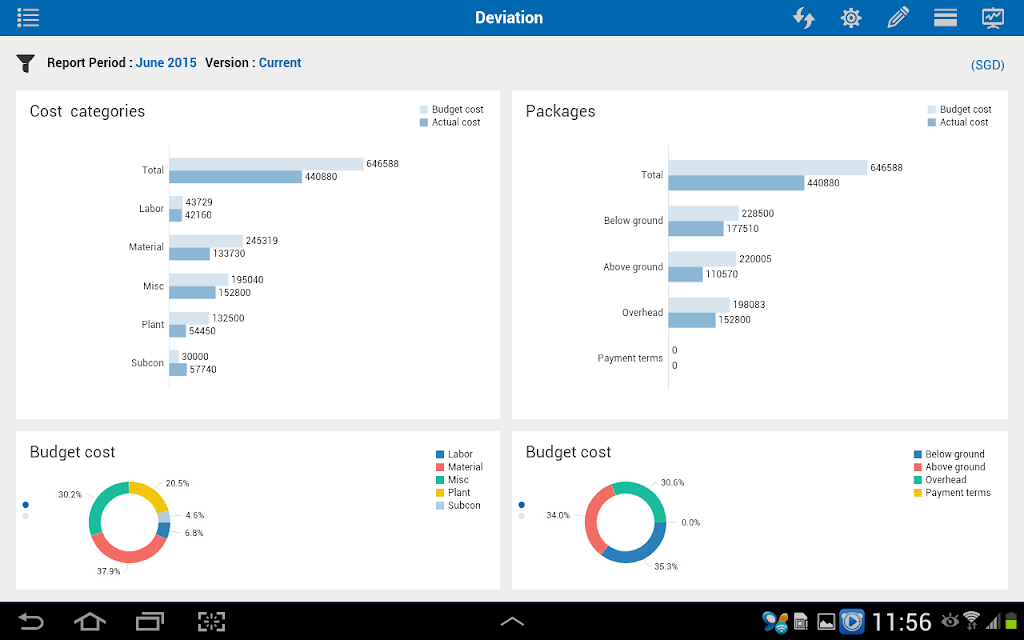
Task: Select second page dot in right Budget cost chart
Action: click(521, 516)
